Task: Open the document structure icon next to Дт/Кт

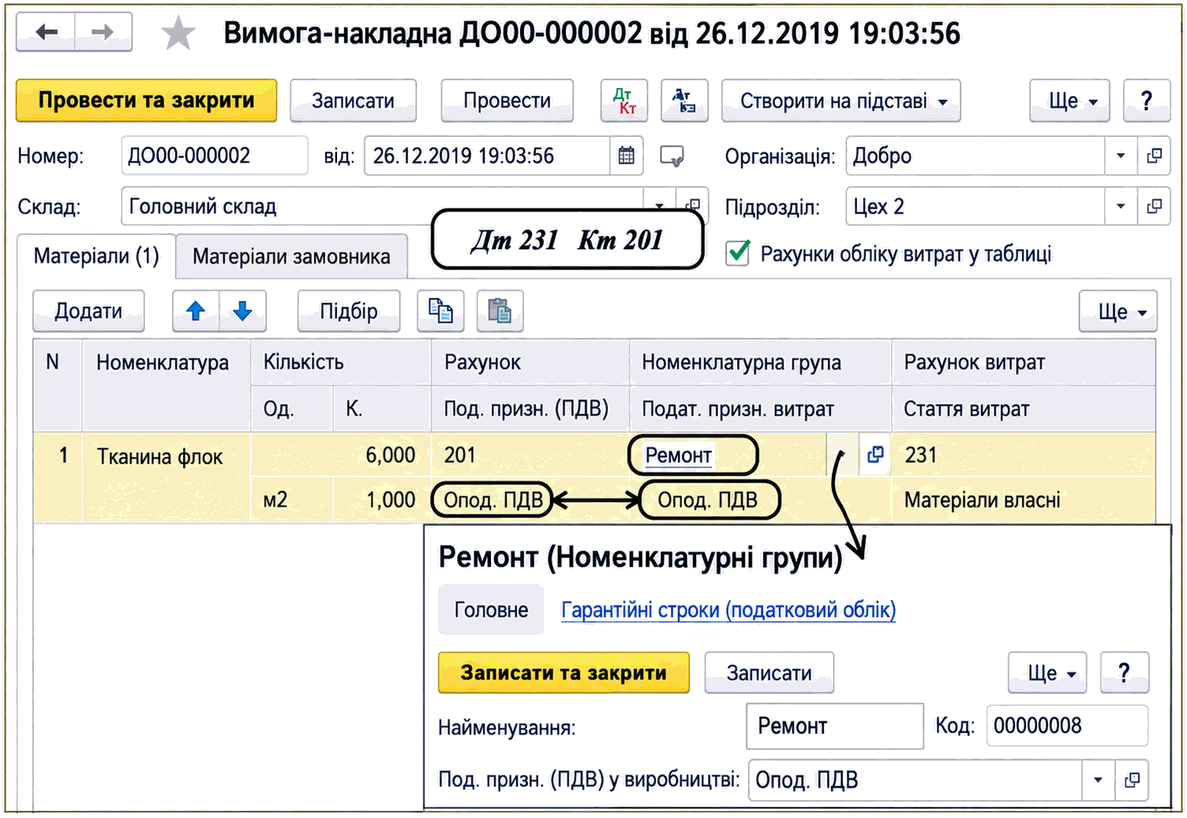Action: click(x=684, y=101)
